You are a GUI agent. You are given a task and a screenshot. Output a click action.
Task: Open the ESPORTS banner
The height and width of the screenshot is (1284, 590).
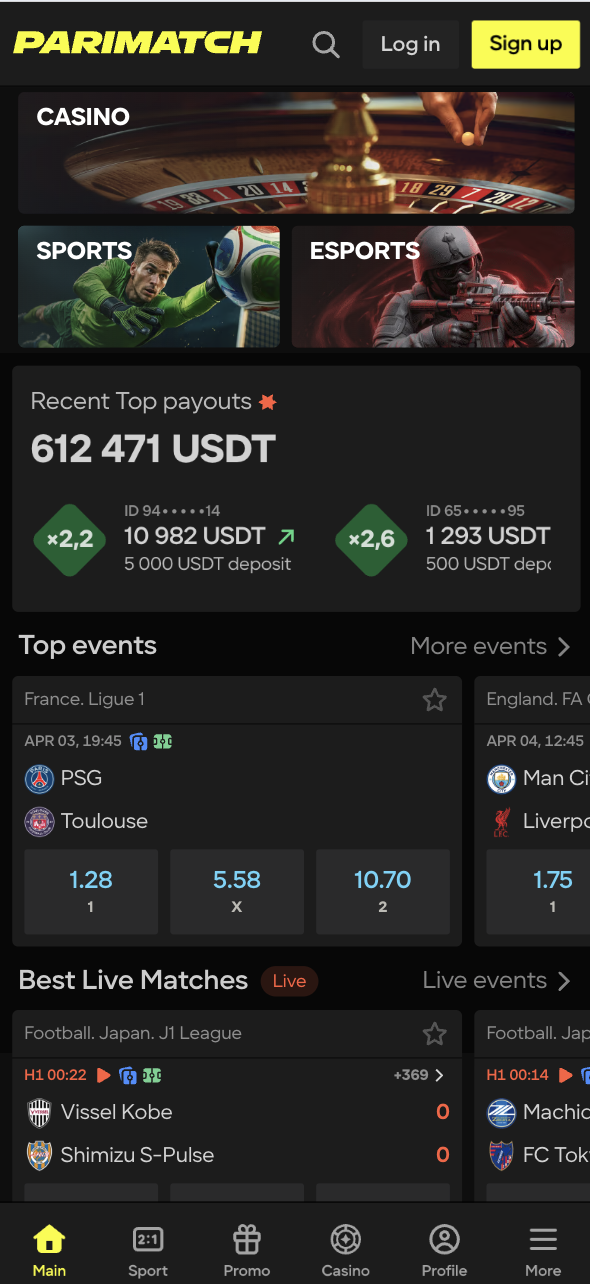pos(433,286)
